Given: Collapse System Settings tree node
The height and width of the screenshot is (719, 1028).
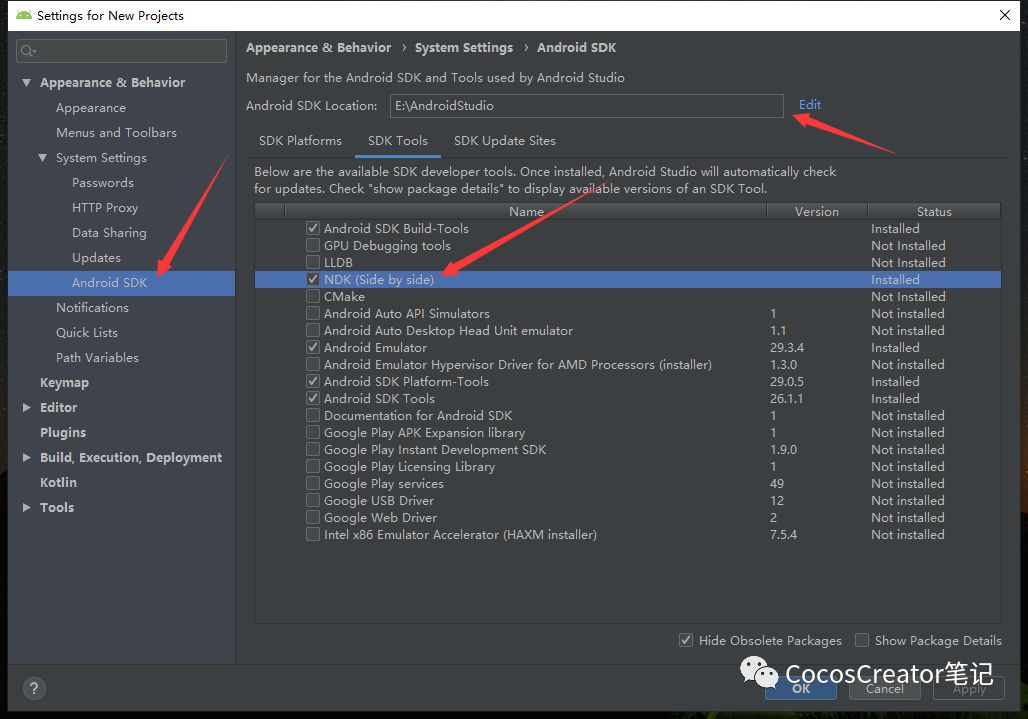Looking at the screenshot, I should coord(43,158).
